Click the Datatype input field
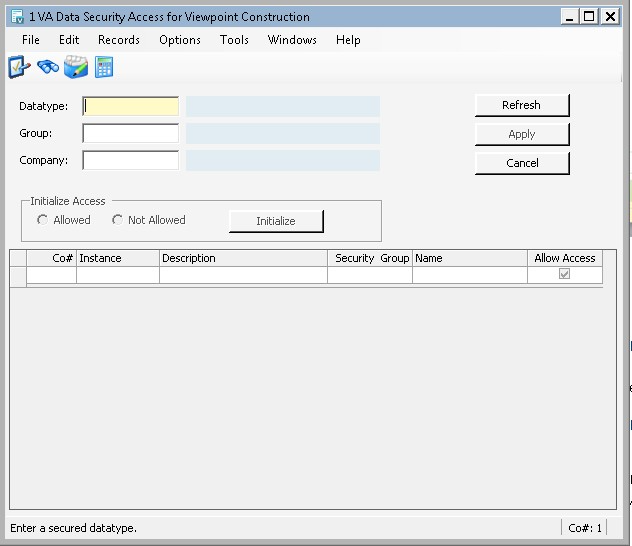Viewport: 632px width, 546px height. point(131,106)
